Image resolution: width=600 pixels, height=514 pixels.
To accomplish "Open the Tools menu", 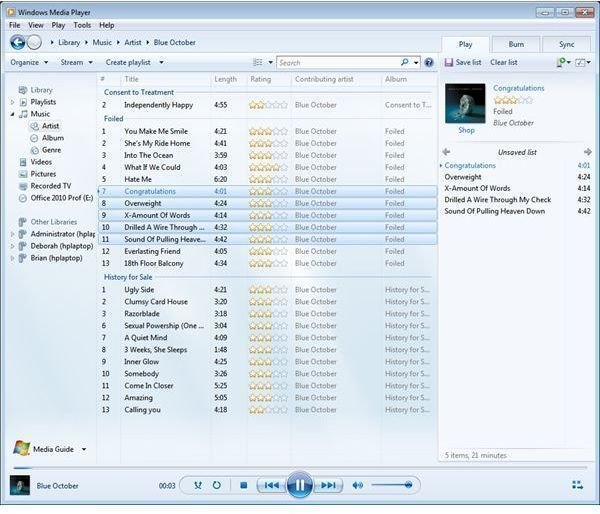I will pyautogui.click(x=82, y=25).
